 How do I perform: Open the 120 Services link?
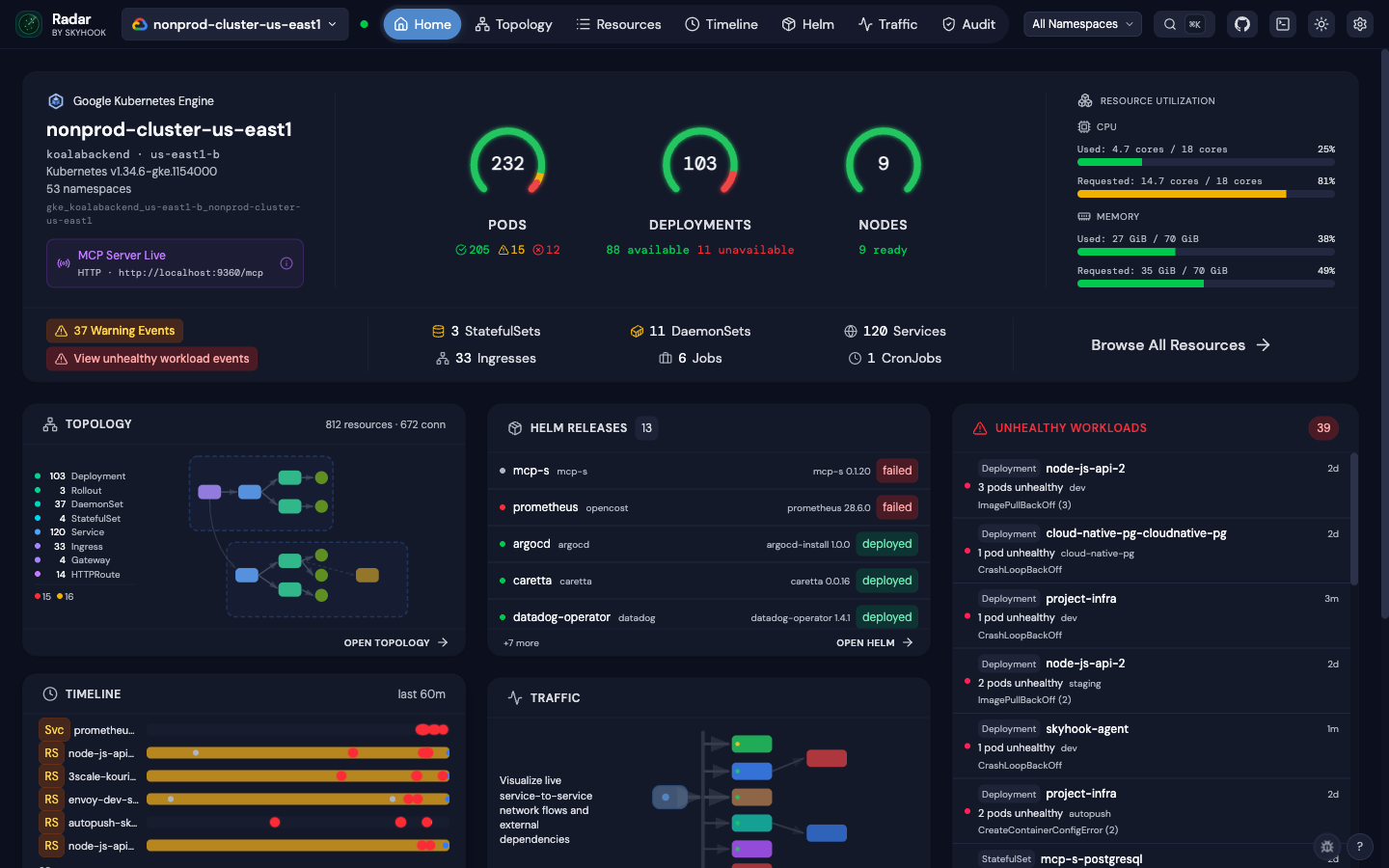(895, 331)
